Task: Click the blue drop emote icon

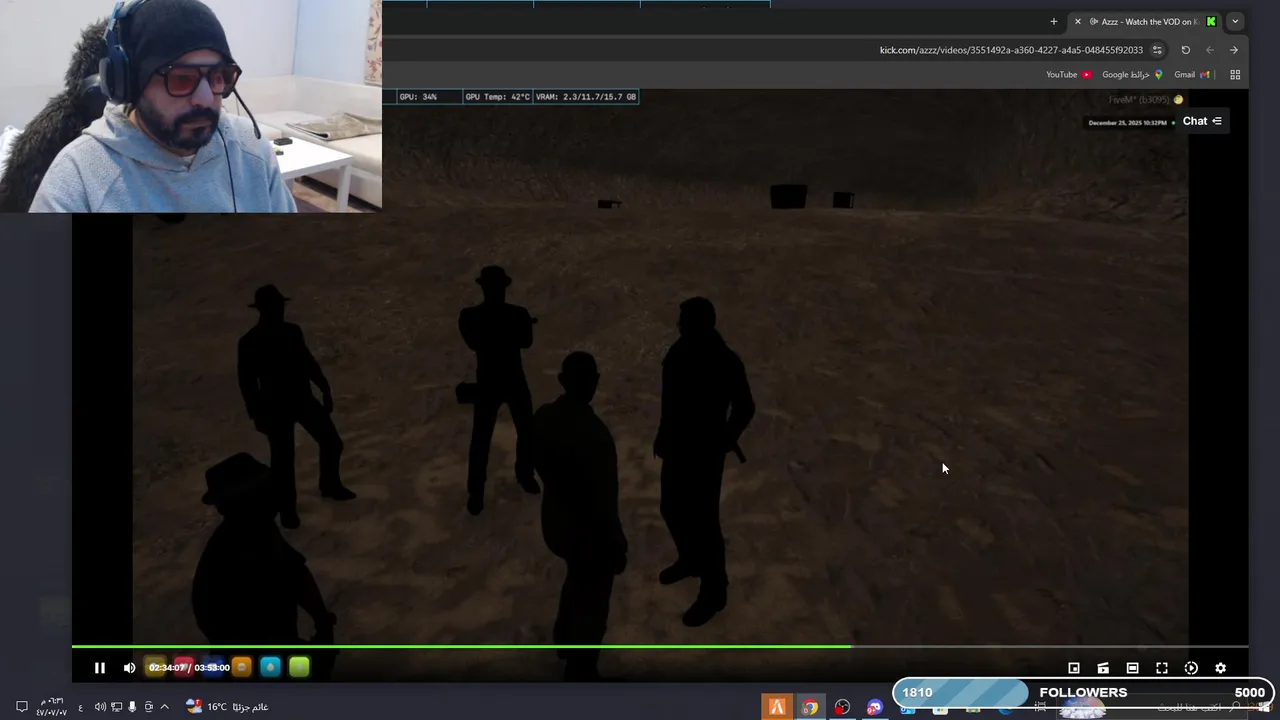Action: 270,667
